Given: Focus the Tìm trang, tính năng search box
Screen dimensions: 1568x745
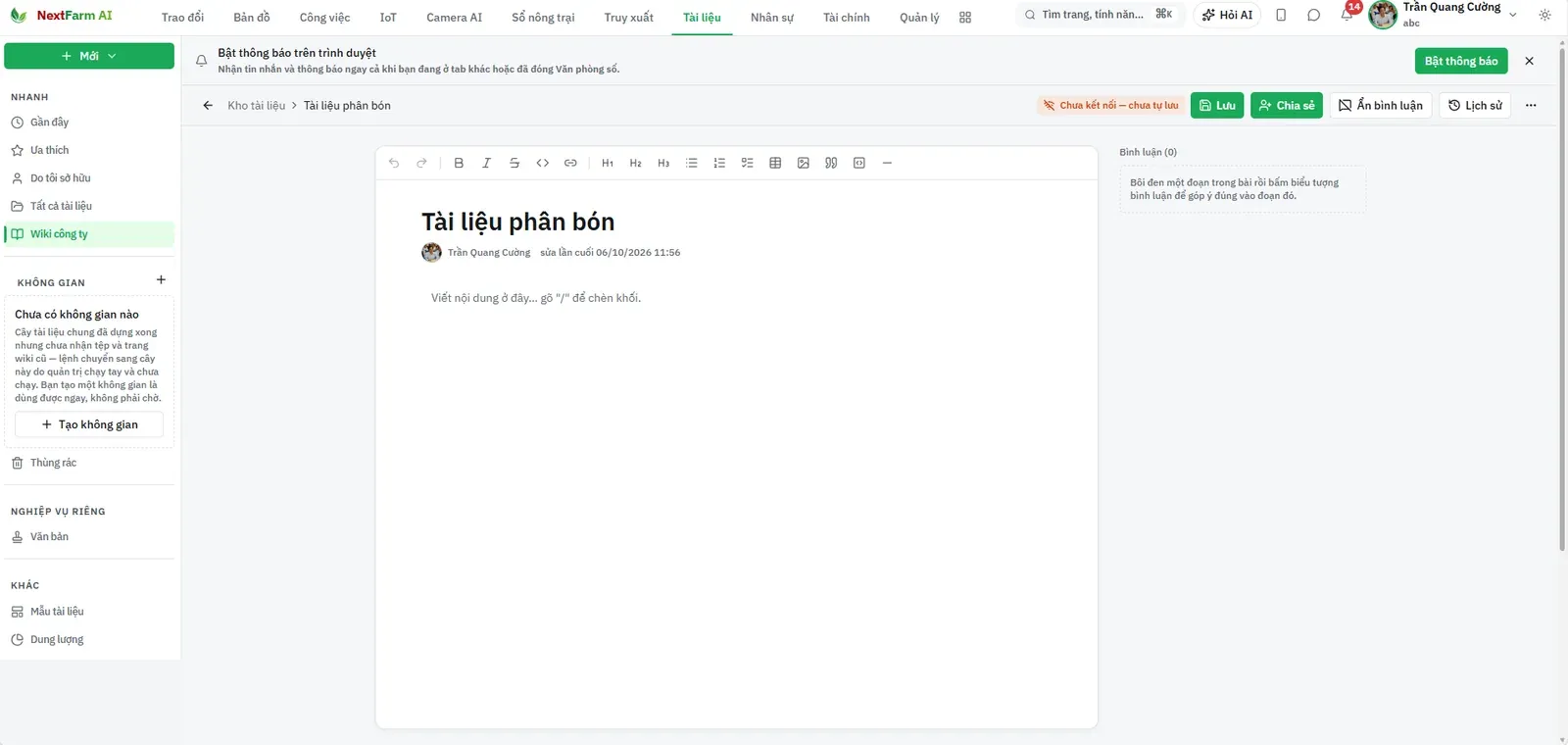Looking at the screenshot, I should 1100,15.
